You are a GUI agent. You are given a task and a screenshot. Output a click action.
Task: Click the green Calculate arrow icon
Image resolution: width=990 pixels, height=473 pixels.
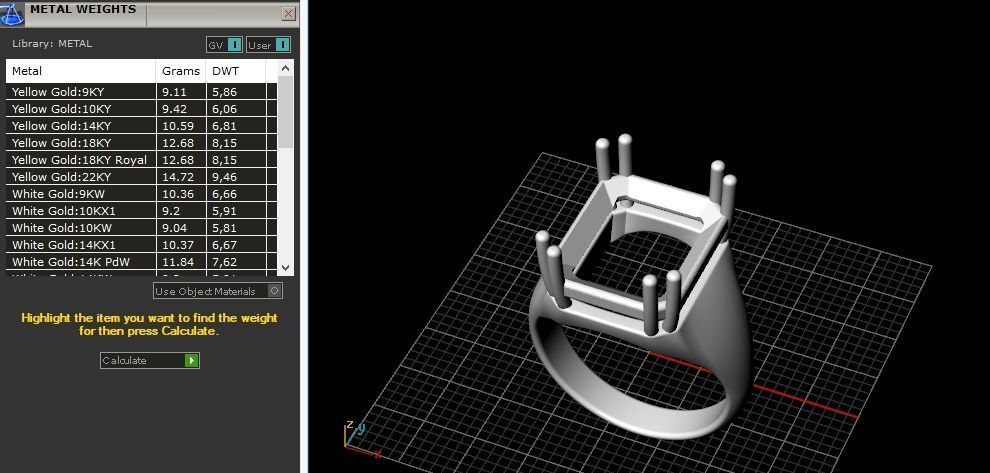[192, 361]
